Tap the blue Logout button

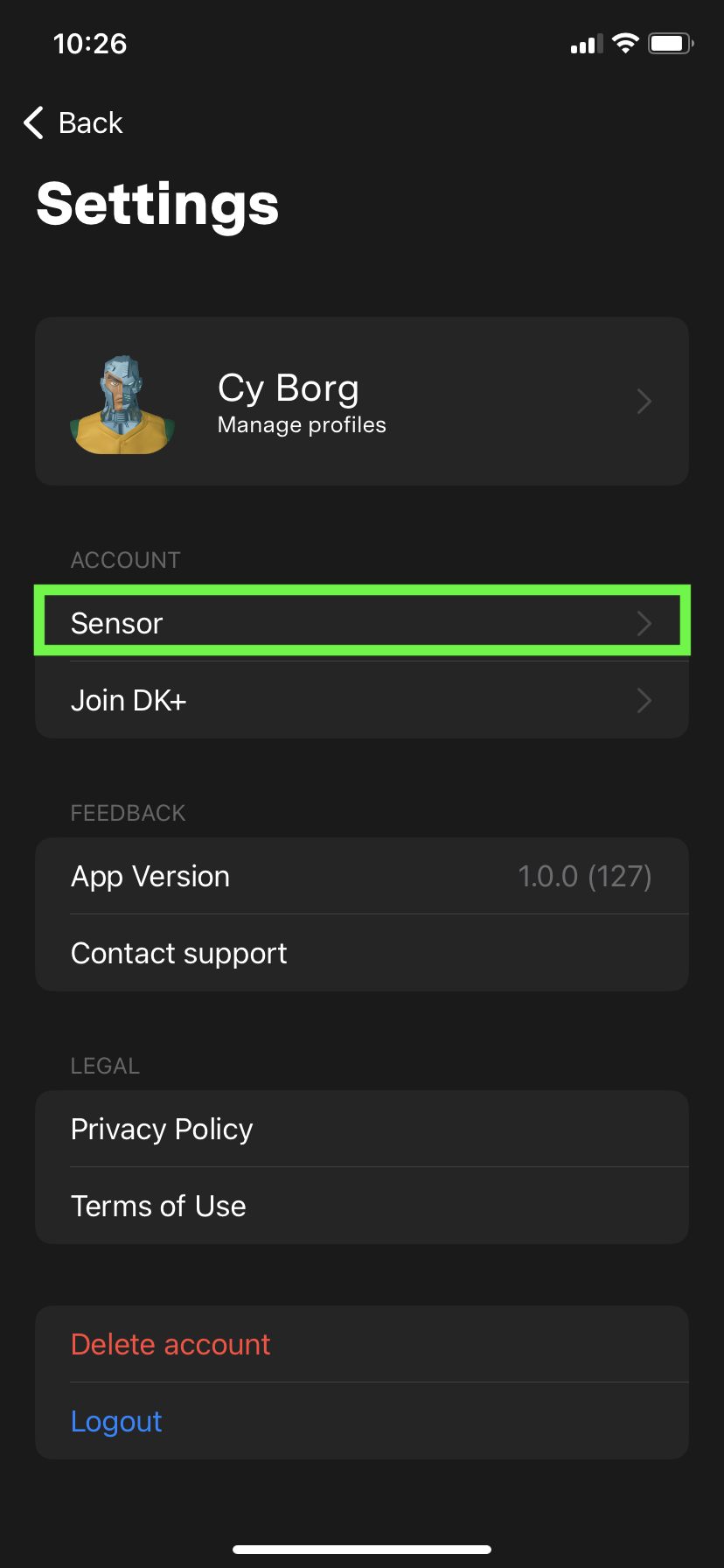pos(116,1422)
